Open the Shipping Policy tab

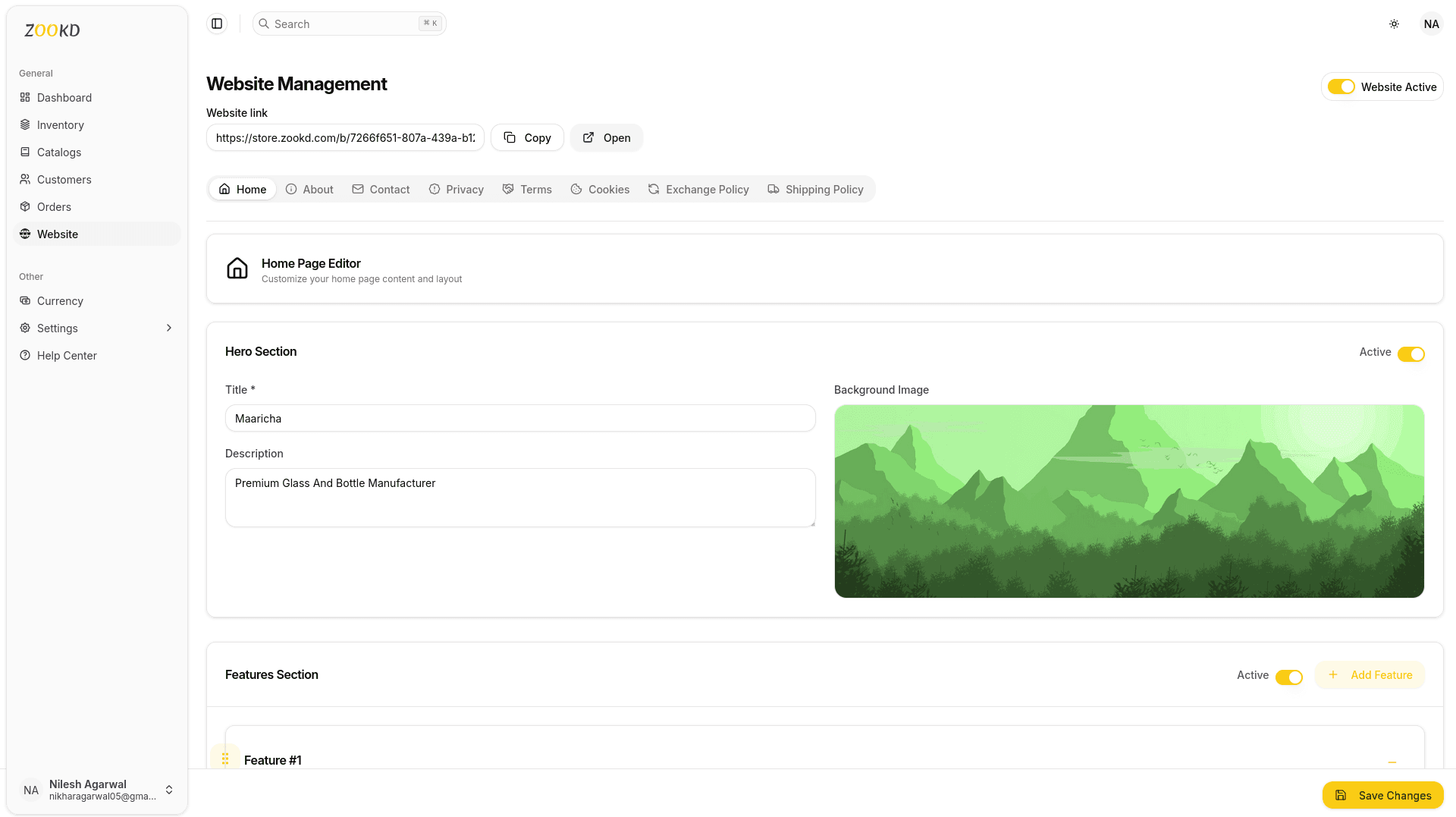816,189
